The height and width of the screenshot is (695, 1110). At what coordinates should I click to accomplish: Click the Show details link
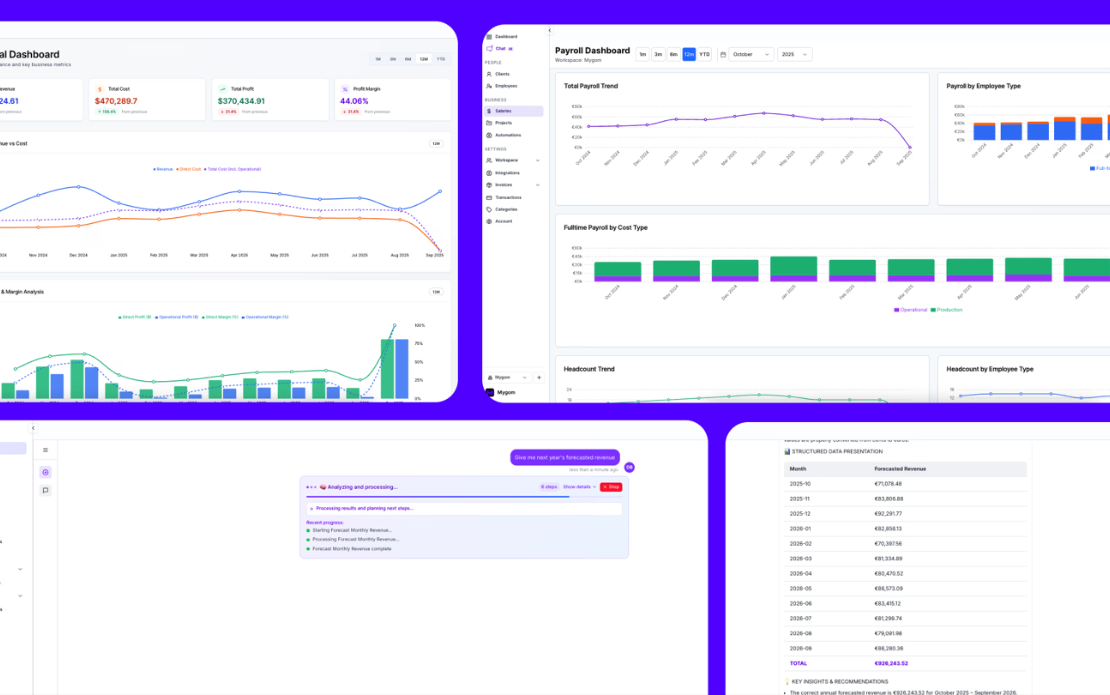(x=578, y=486)
